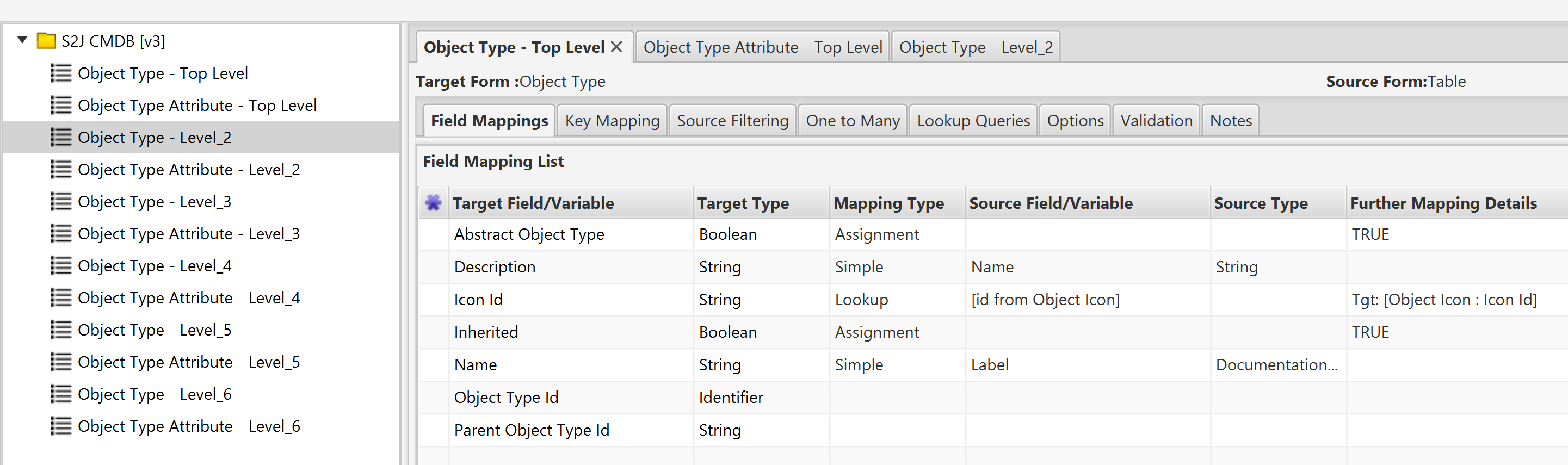
Task: Select Object Type Attribute - Level_5 in tree
Action: [189, 362]
